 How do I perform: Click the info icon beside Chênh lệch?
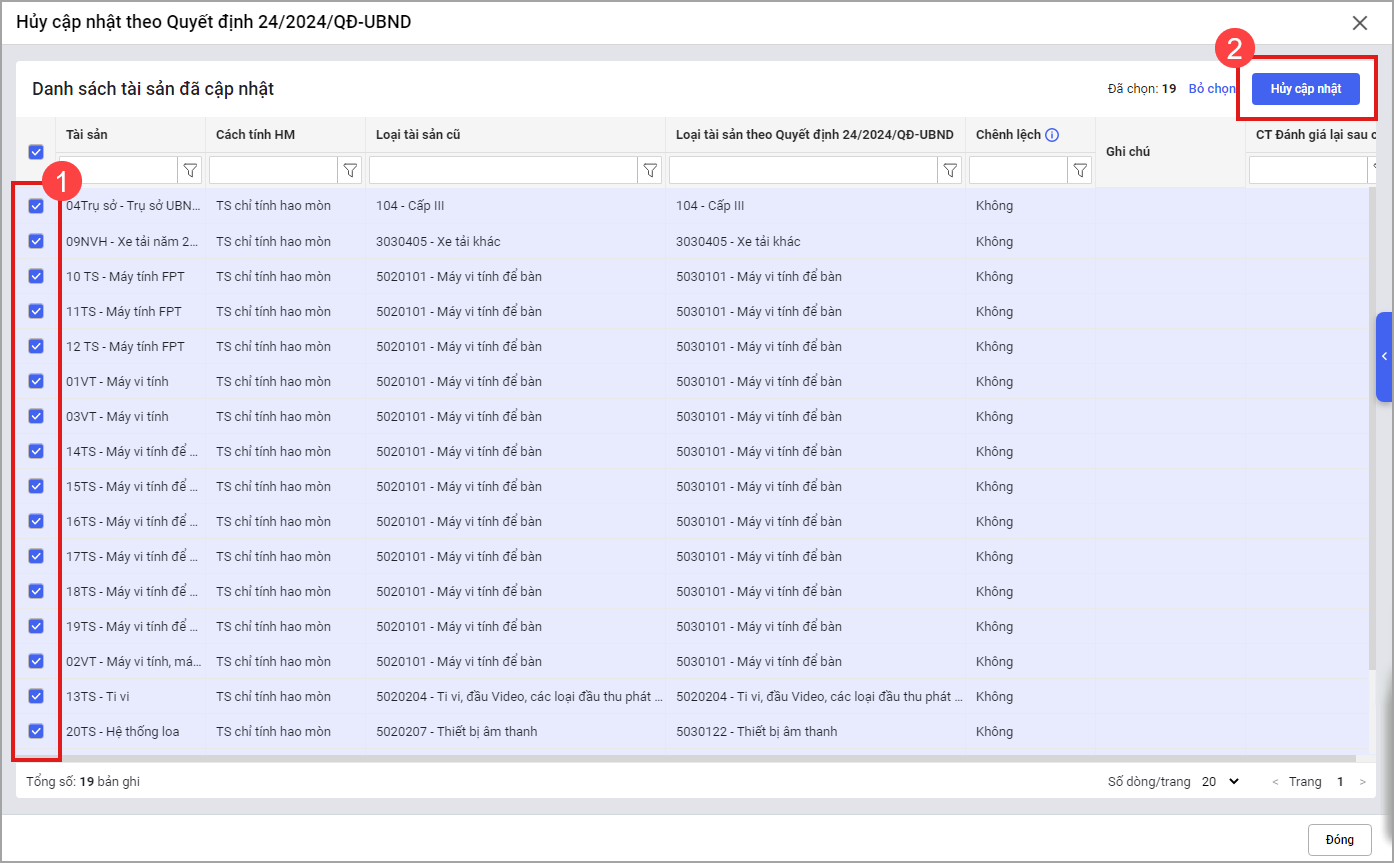point(1052,135)
